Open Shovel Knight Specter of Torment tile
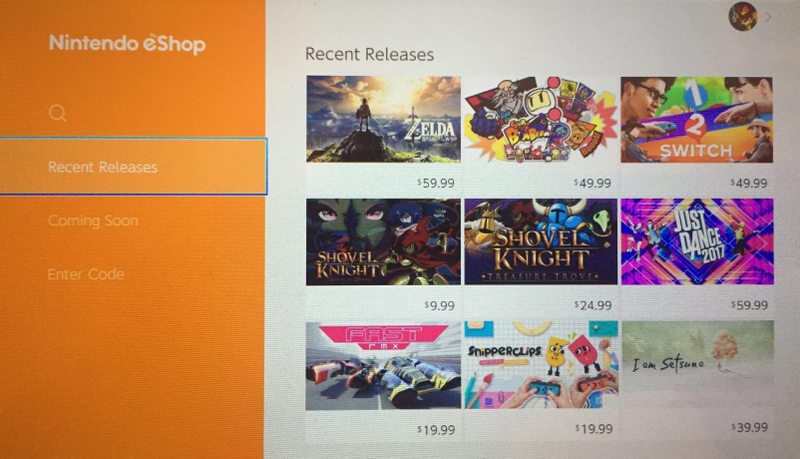The width and height of the screenshot is (800, 459). pos(383,242)
